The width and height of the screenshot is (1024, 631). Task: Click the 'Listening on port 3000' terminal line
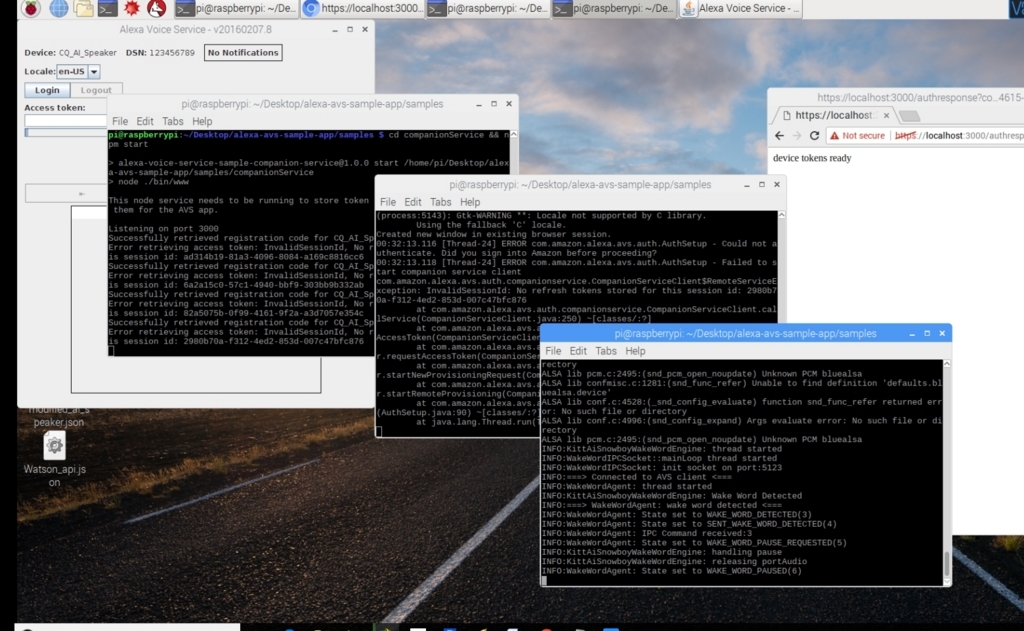163,229
